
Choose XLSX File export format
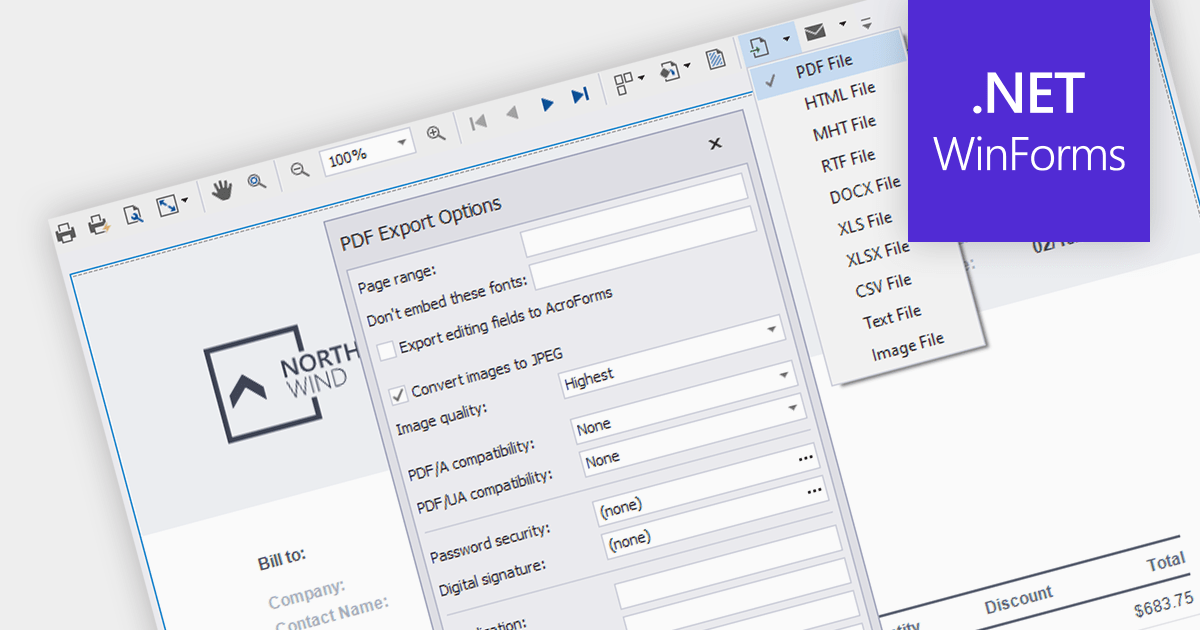pyautogui.click(x=878, y=253)
